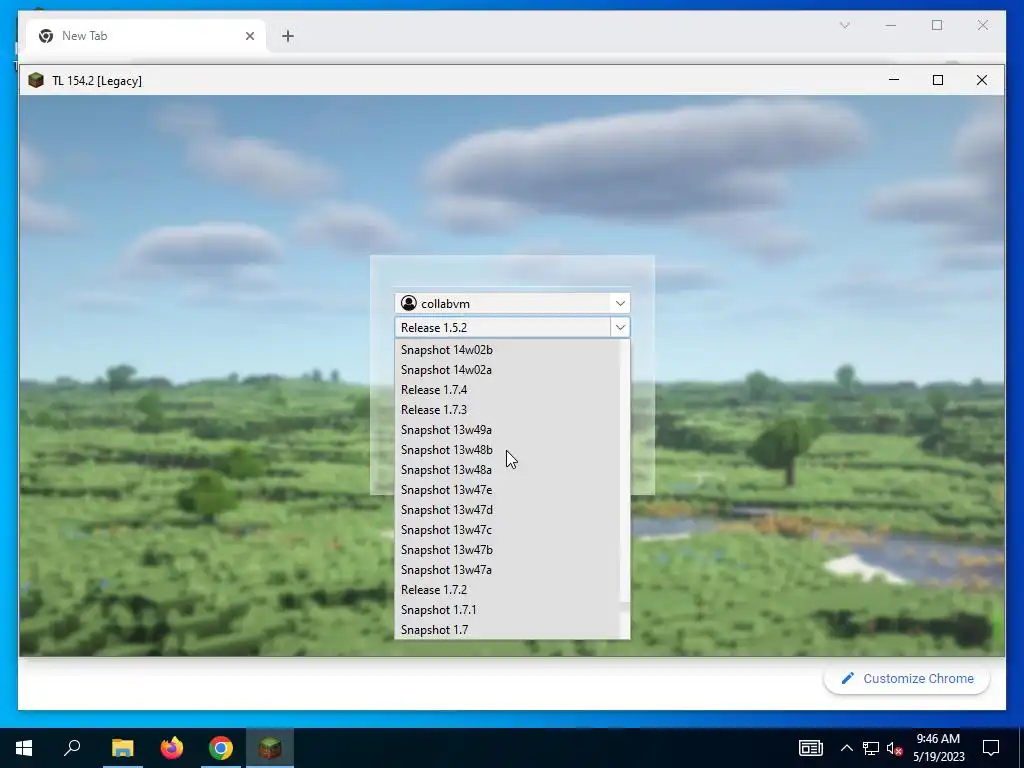Select Snapshot 13w47c entry
The image size is (1024, 768).
pyautogui.click(x=507, y=530)
